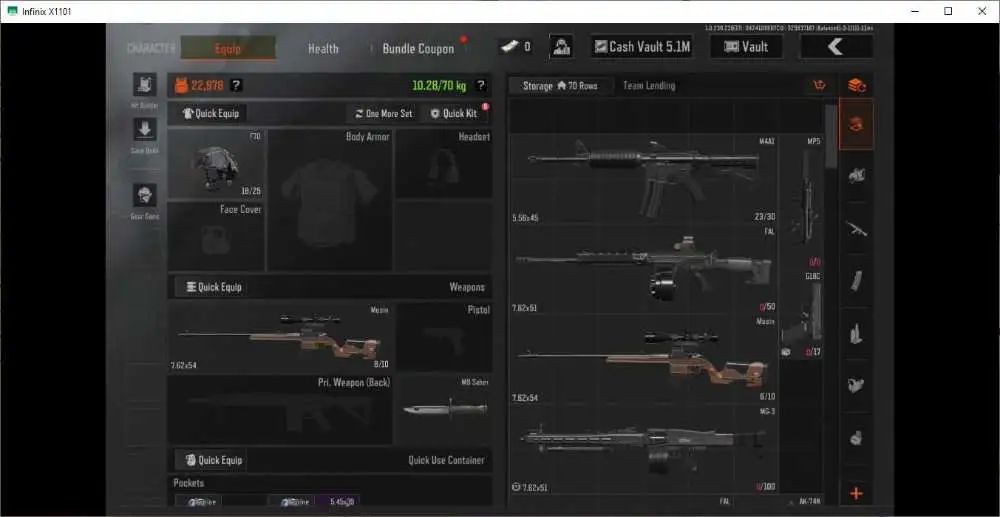Select the empty Face Cover slot
The image size is (1000, 517).
coord(216,237)
